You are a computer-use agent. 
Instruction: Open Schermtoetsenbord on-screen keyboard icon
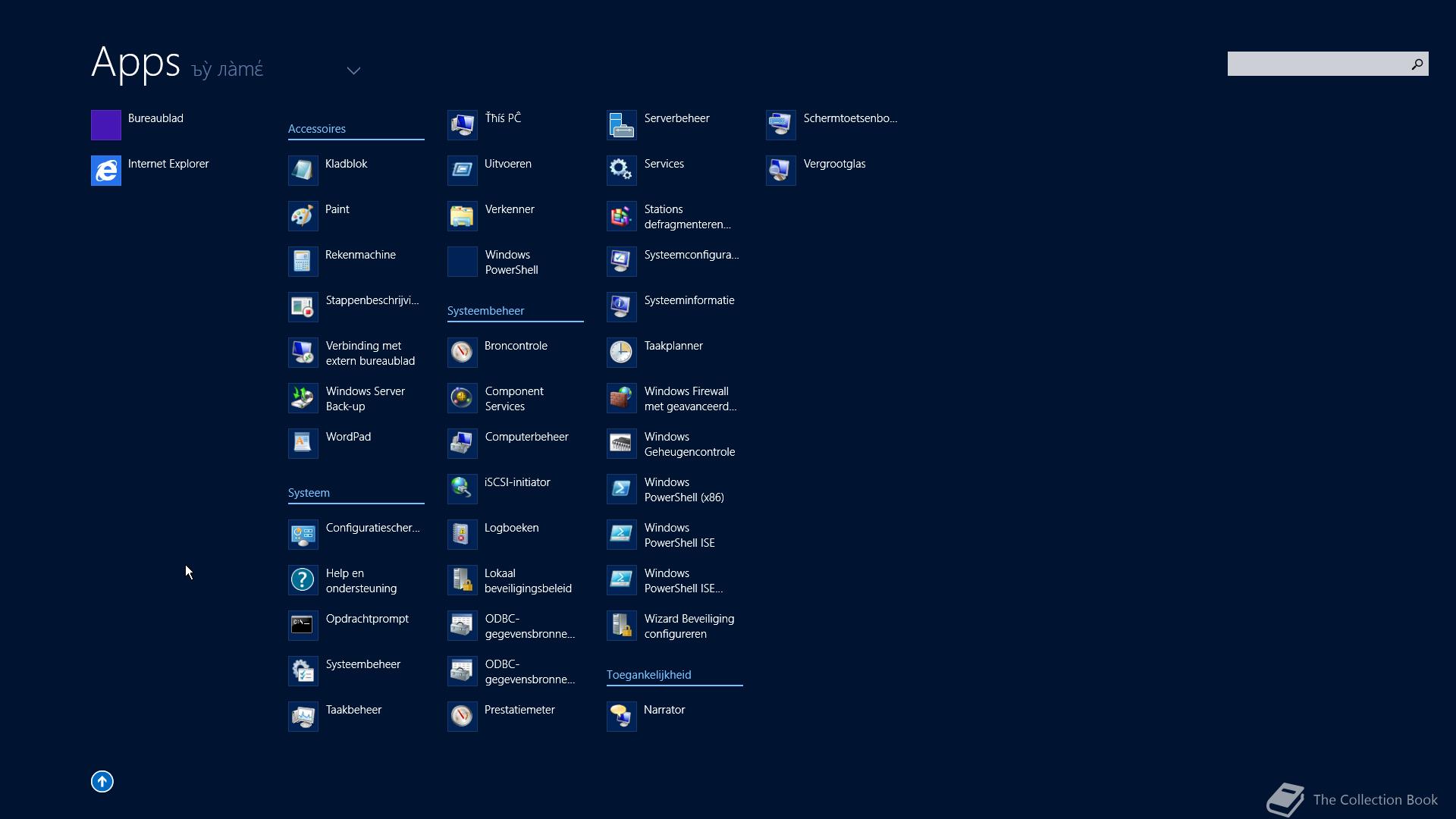click(781, 125)
